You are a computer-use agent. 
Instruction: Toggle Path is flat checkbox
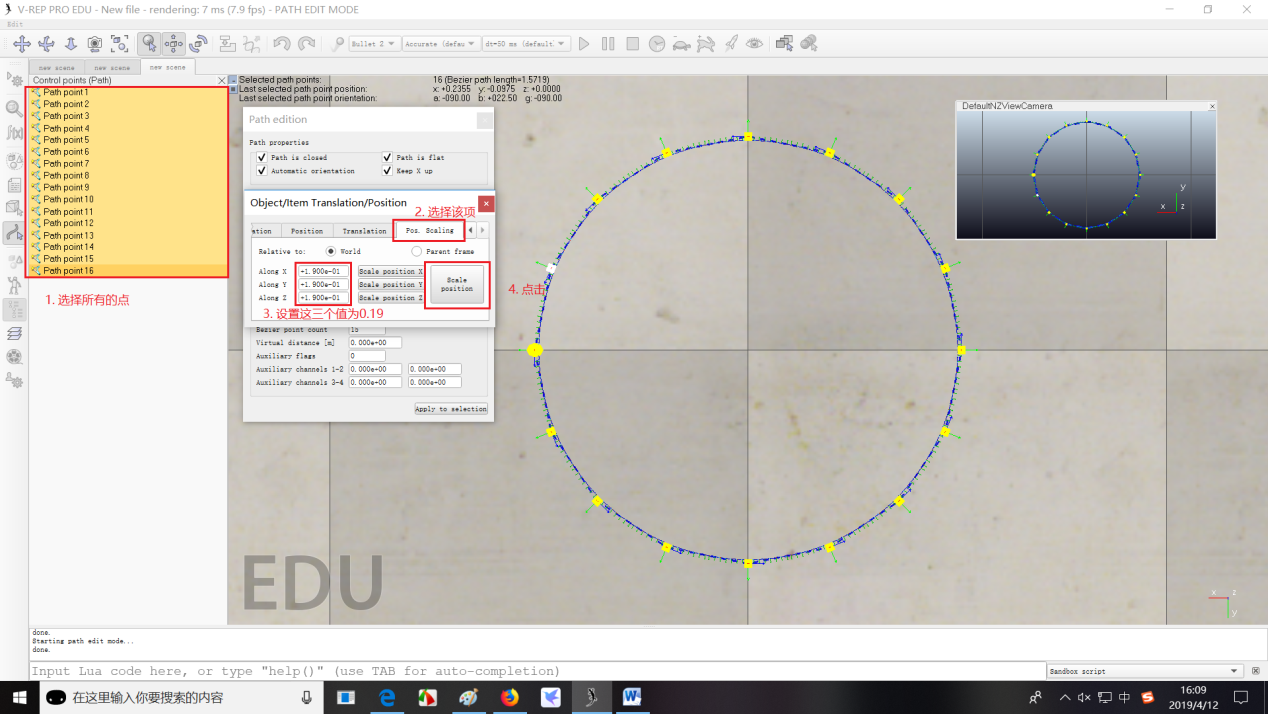click(387, 157)
